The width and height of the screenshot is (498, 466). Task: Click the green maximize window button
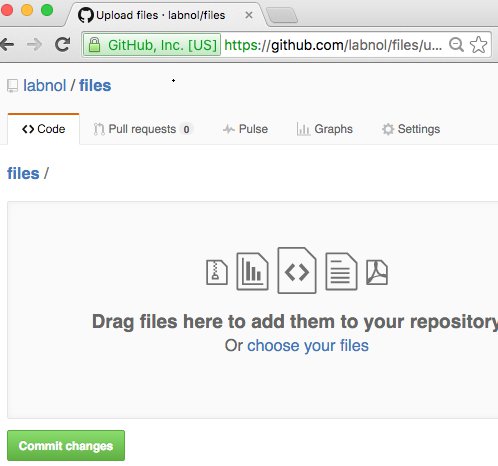coord(47,10)
